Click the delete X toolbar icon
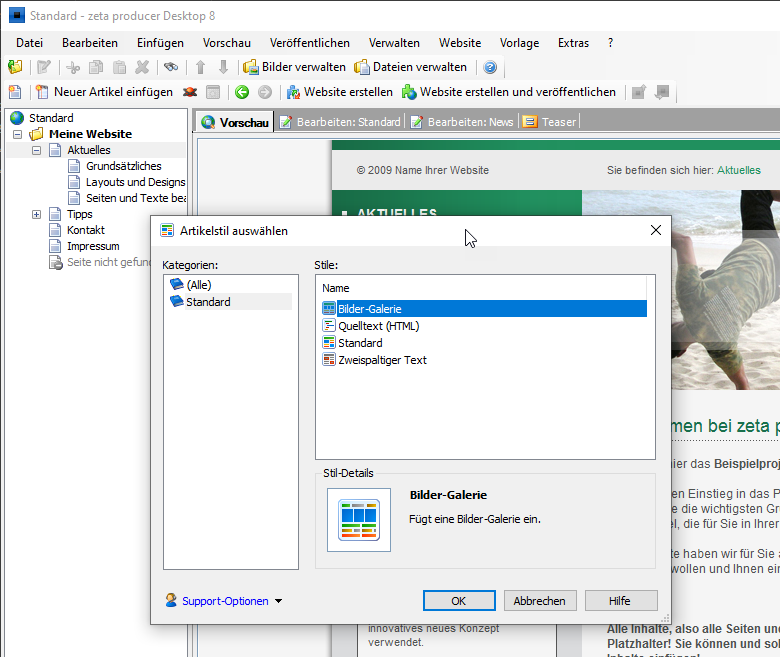Image resolution: width=780 pixels, height=657 pixels. point(142,67)
